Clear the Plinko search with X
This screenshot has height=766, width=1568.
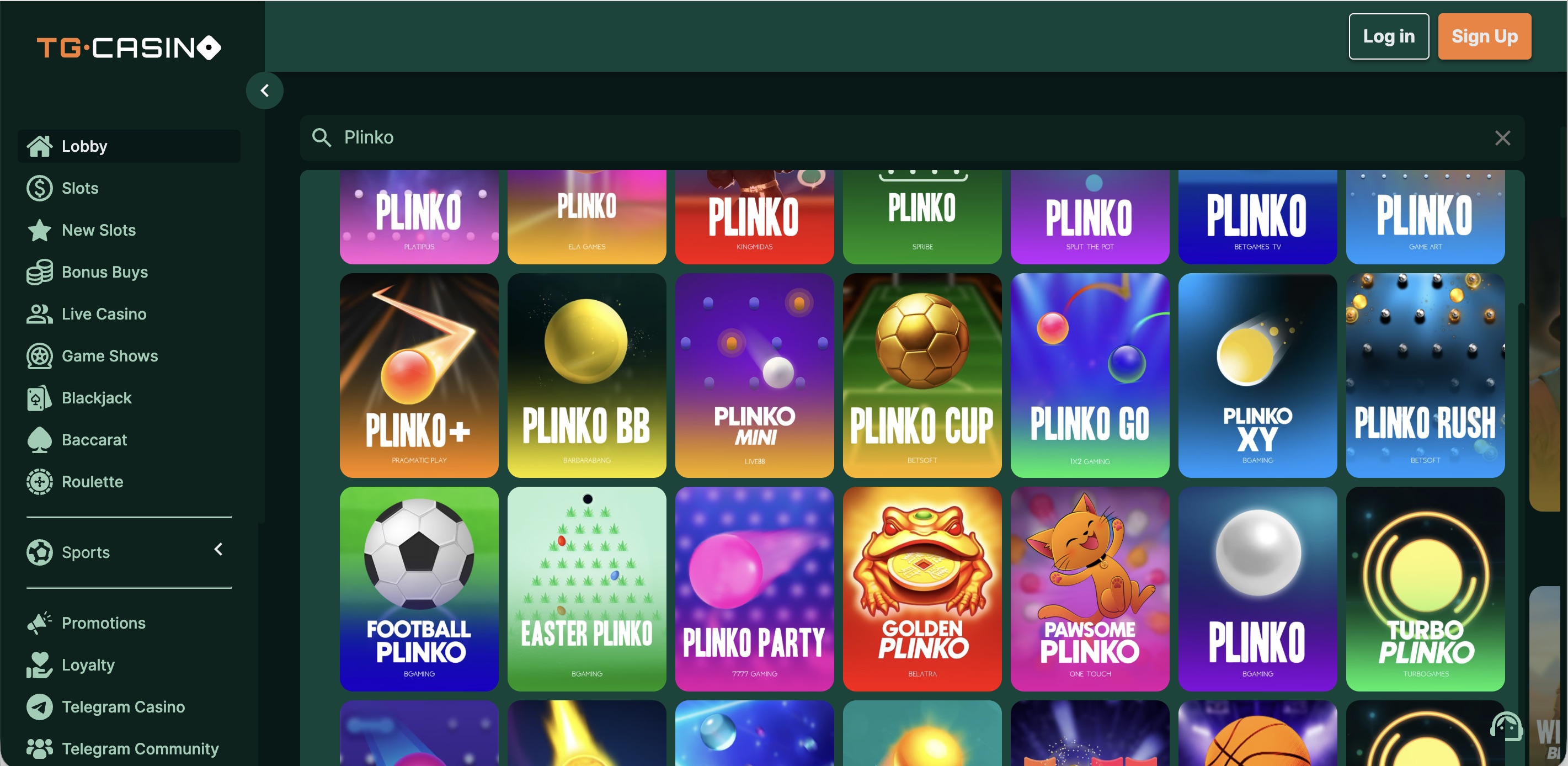(1503, 138)
